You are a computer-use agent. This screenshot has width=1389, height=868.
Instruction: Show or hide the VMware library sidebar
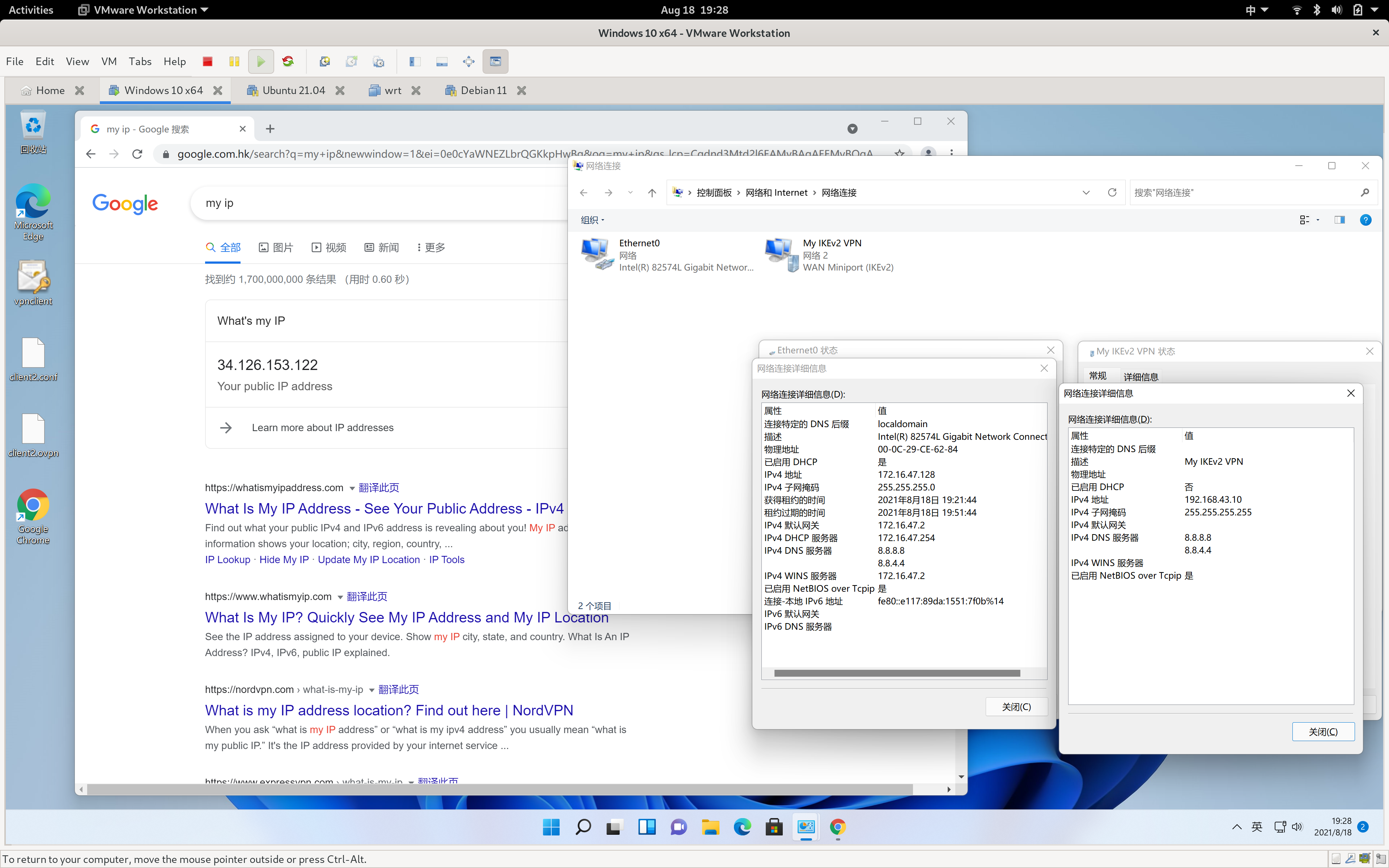(x=415, y=61)
